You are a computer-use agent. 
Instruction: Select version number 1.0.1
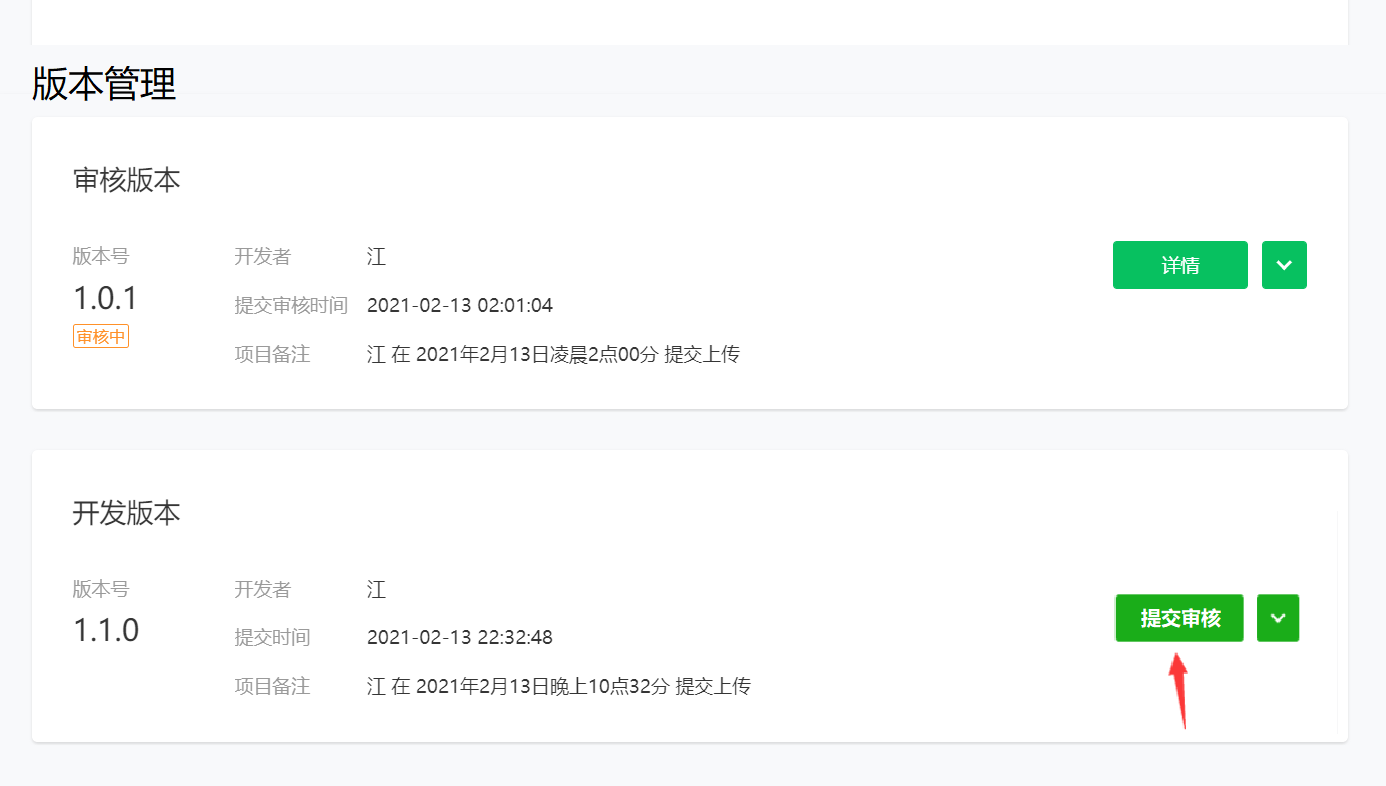tap(105, 298)
